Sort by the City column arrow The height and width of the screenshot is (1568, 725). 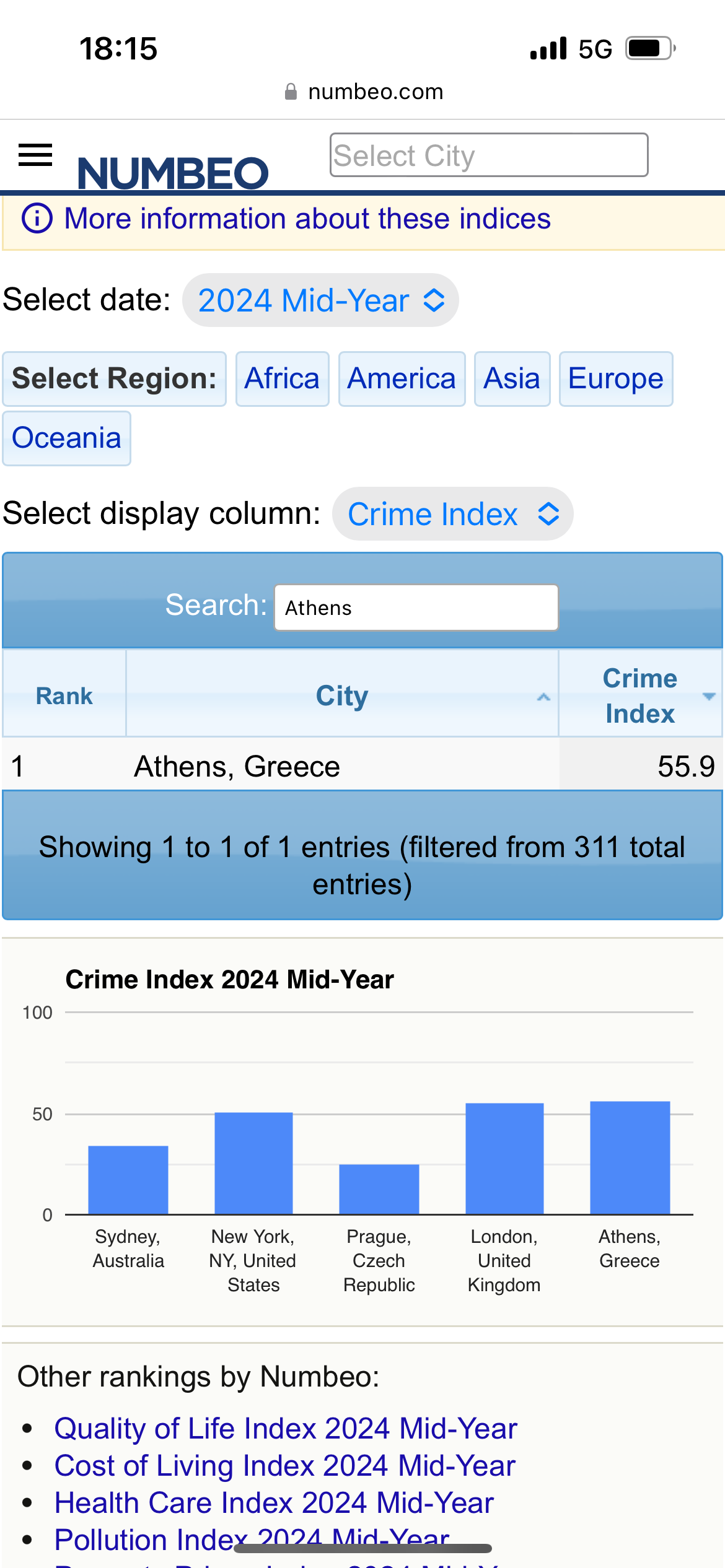coord(543,697)
